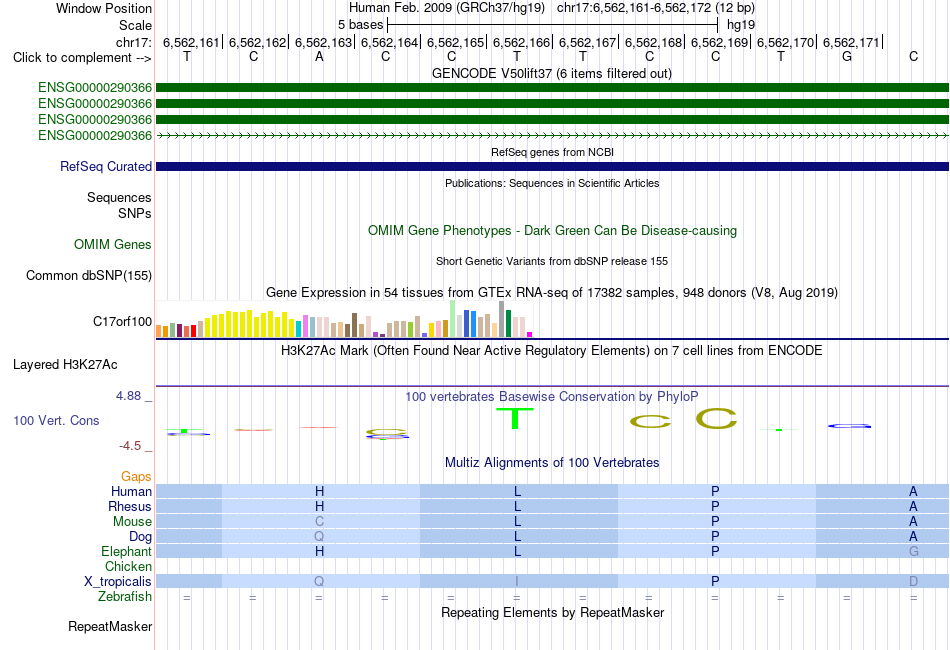Click the dark blue RefSeq Curated gene bar
Image resolution: width=950 pixels, height=650 pixels.
pos(552,167)
